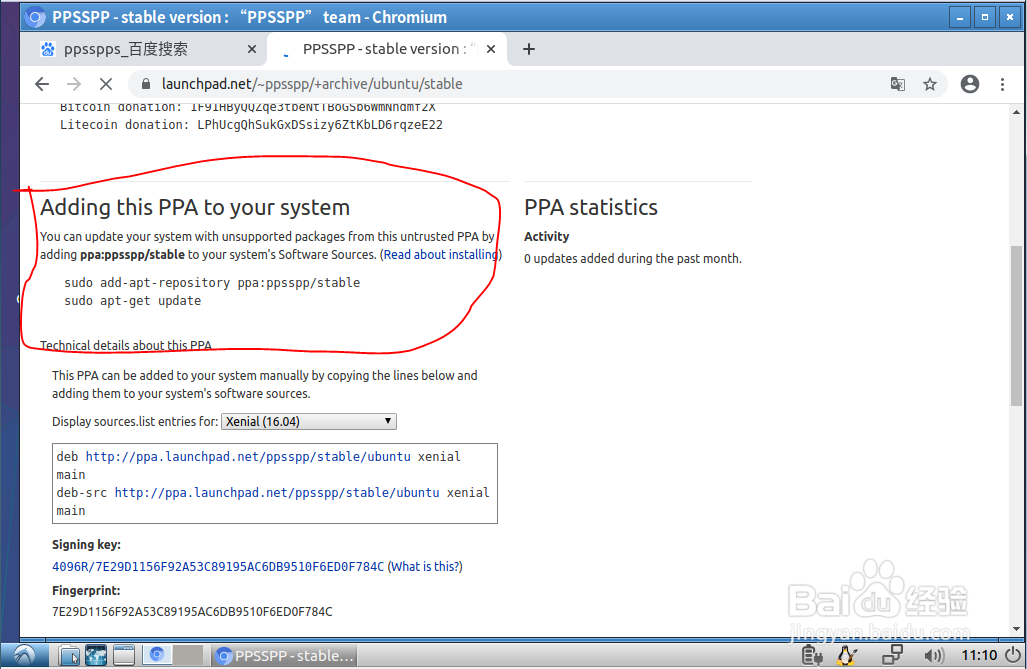
Task: Click the address bar URL
Action: pos(312,84)
